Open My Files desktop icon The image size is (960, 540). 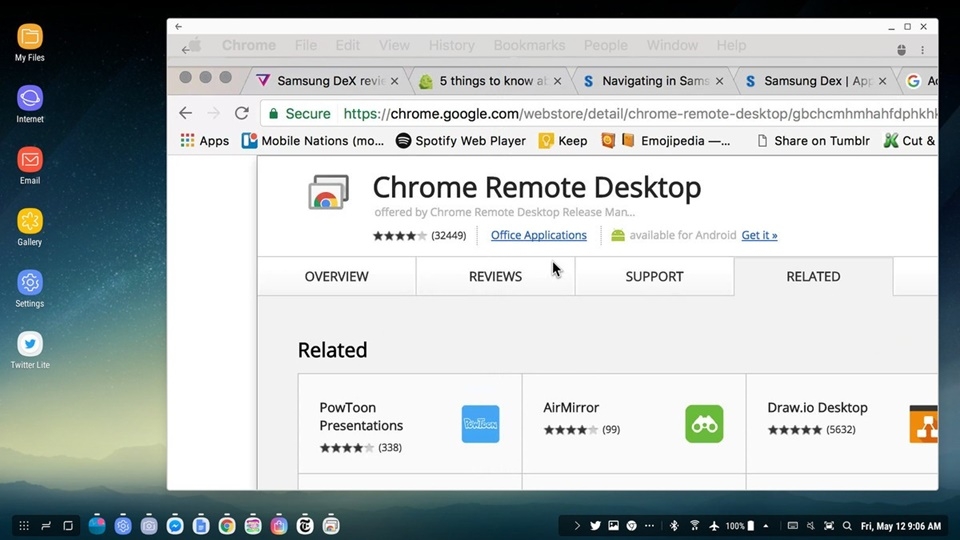coord(29,42)
